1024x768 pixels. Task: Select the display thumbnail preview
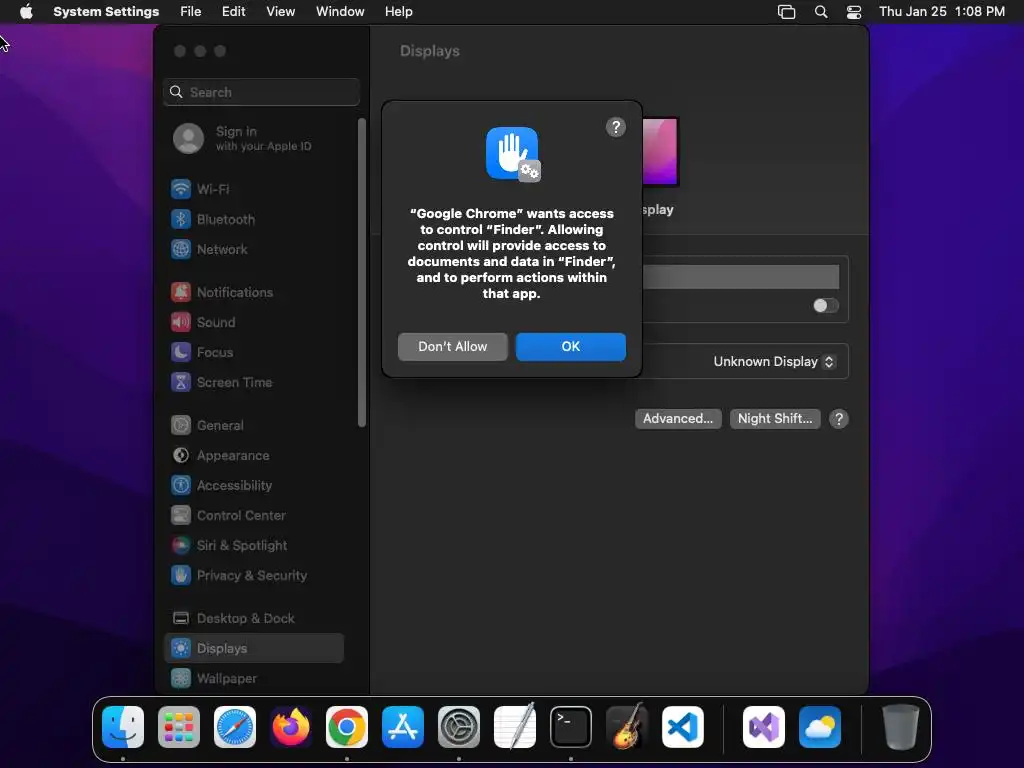pyautogui.click(x=660, y=152)
